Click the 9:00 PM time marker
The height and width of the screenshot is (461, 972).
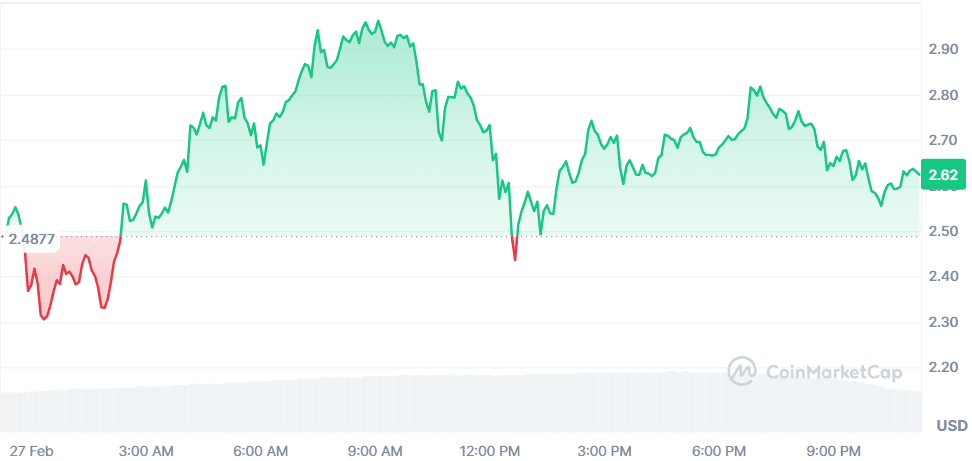[x=834, y=449]
